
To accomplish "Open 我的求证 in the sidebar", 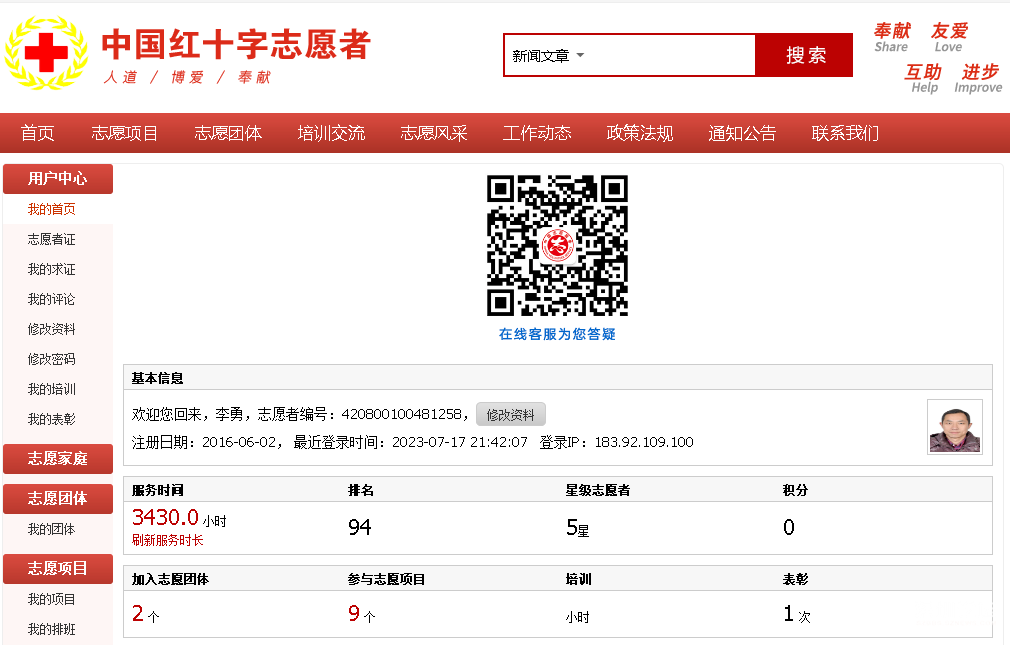I will (52, 269).
